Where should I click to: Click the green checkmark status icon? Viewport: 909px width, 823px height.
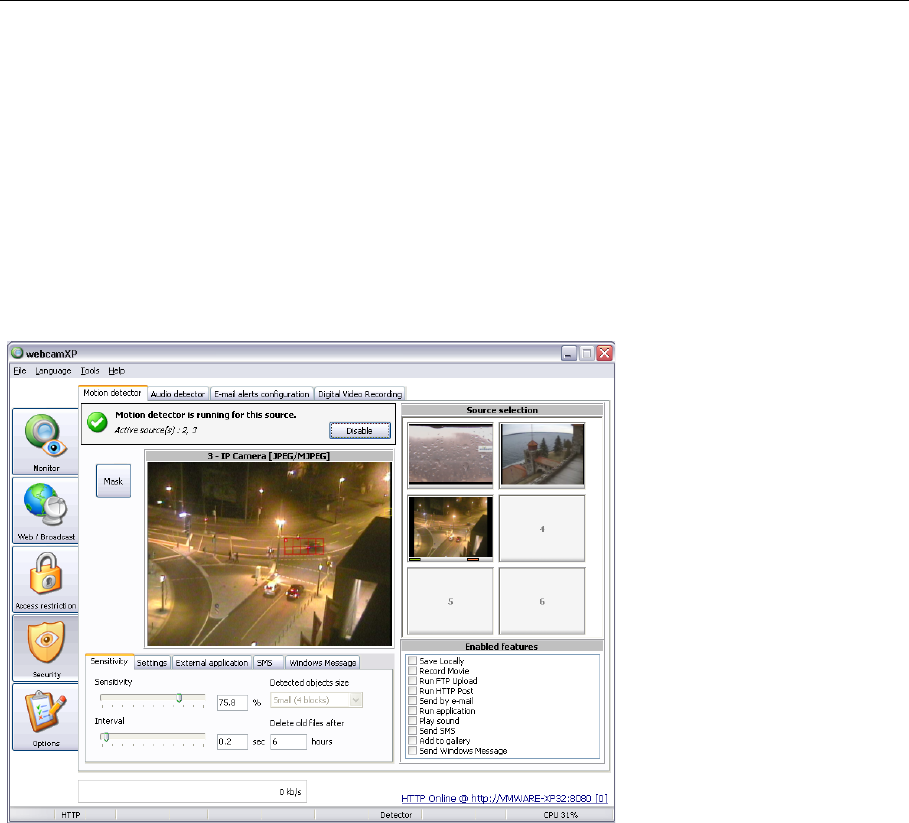click(x=97, y=422)
